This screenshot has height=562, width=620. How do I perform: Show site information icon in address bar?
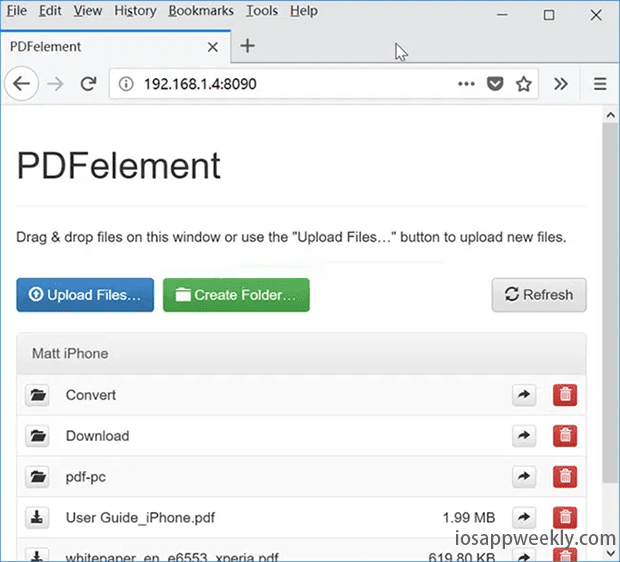[x=126, y=84]
